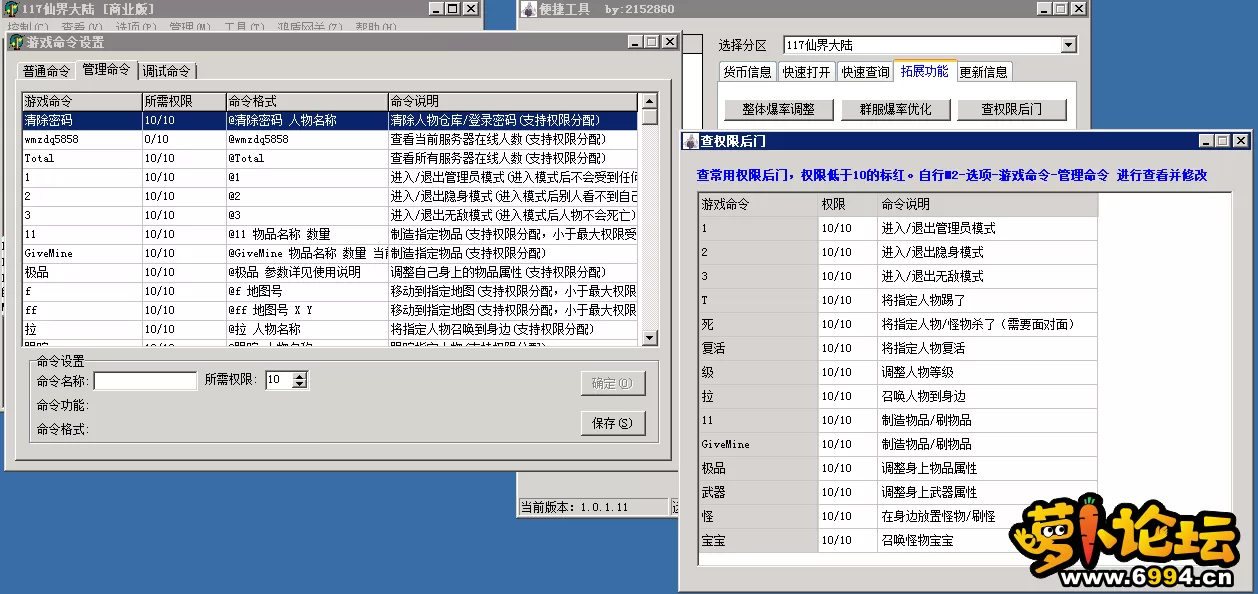
Task: Open the 快速查询 tab
Action: (x=865, y=72)
